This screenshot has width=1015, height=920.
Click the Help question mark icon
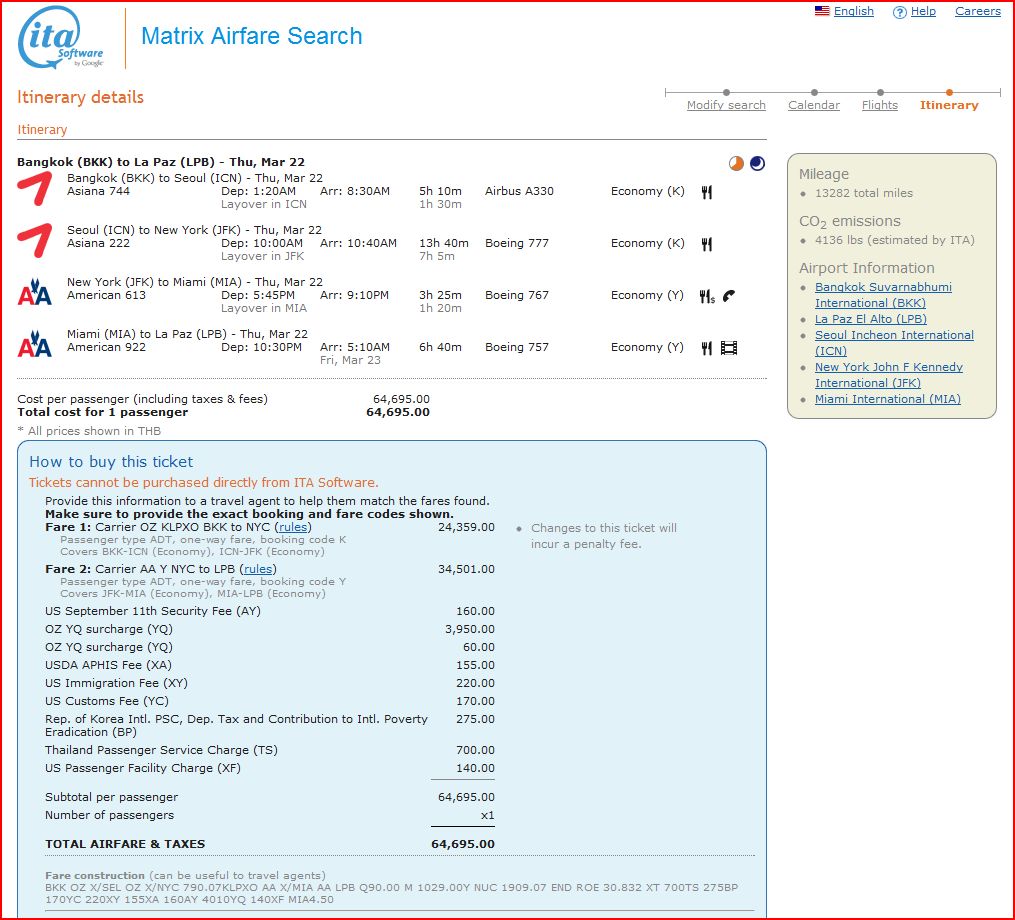[x=899, y=12]
